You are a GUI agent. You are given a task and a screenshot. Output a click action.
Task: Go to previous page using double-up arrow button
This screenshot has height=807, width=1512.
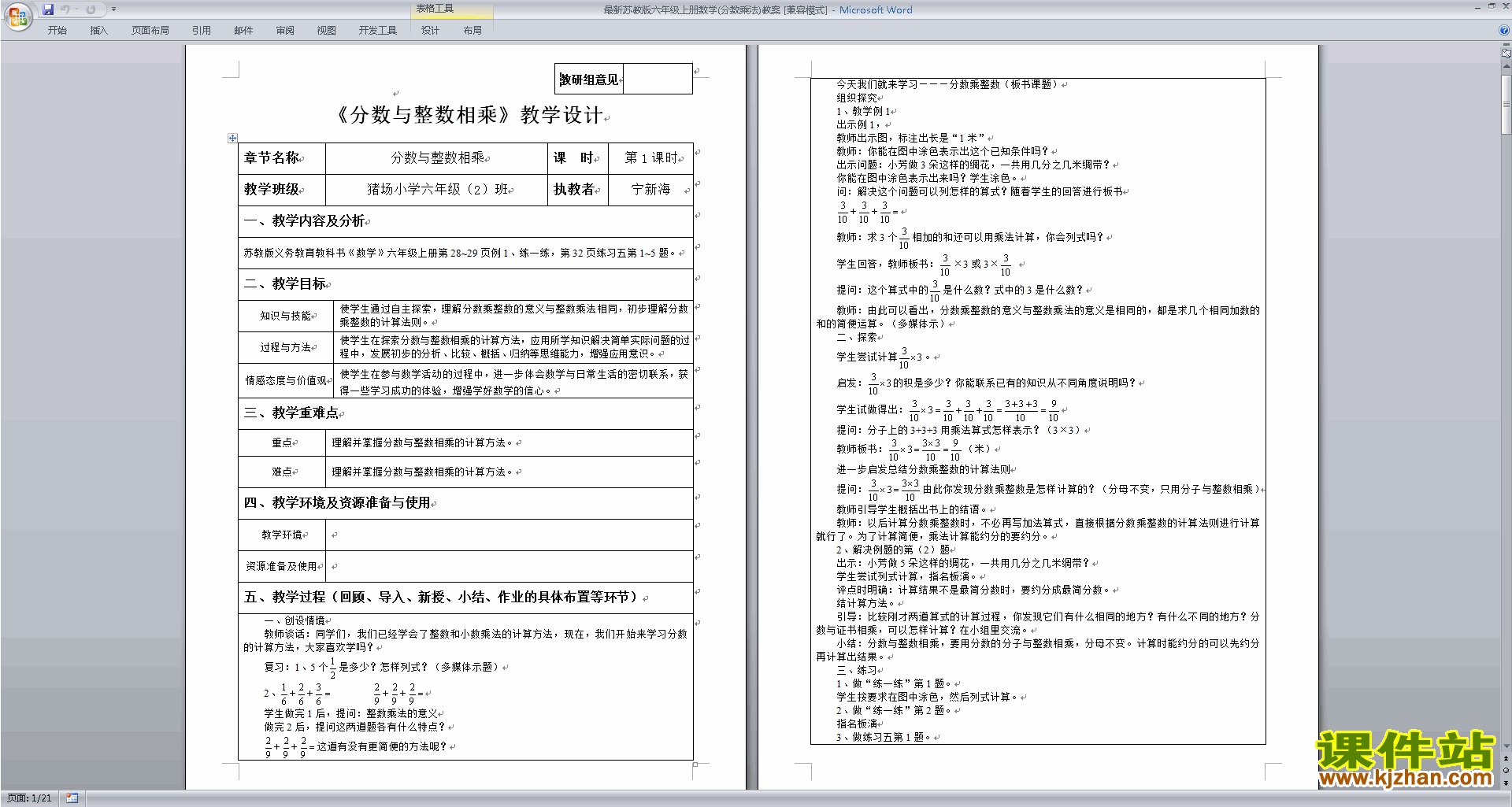click(x=1506, y=759)
